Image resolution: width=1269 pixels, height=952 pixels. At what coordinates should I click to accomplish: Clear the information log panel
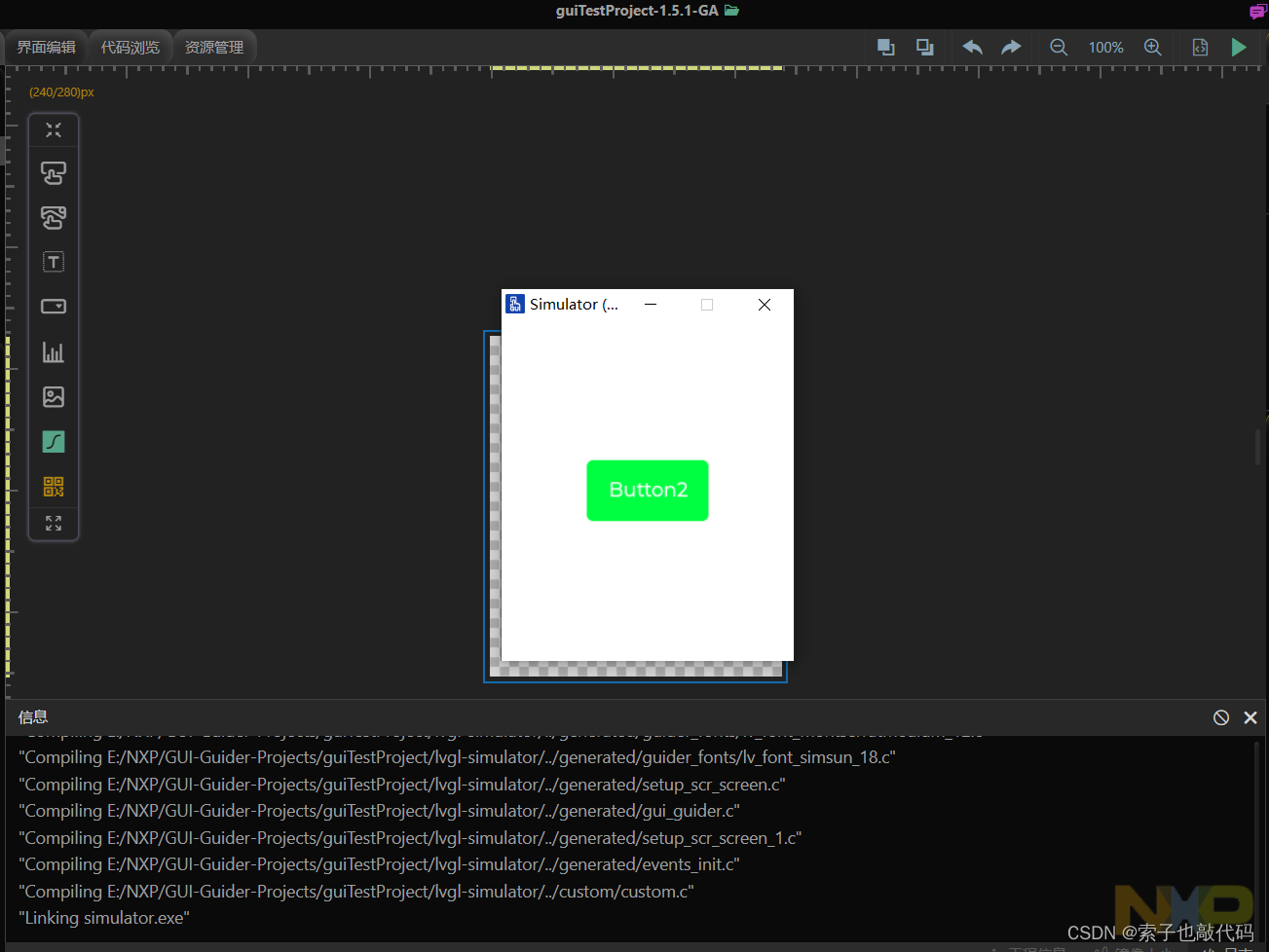pyautogui.click(x=1221, y=717)
